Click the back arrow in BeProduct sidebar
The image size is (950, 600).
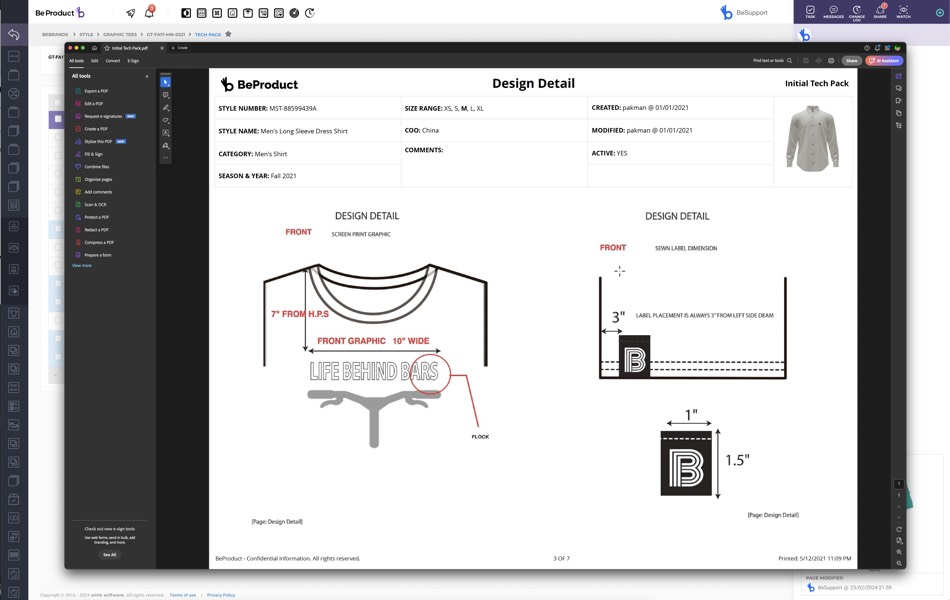point(13,35)
